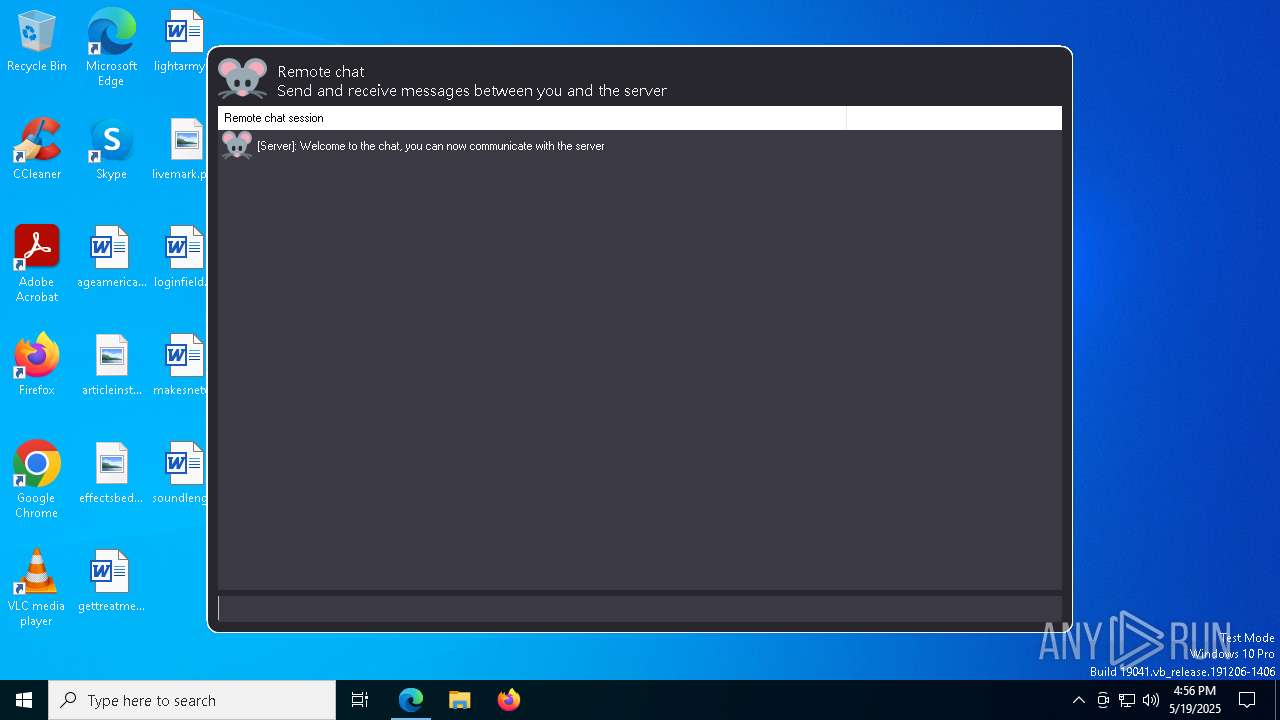The width and height of the screenshot is (1280, 720).
Task: Select the Server welcome message row
Action: tap(640, 146)
